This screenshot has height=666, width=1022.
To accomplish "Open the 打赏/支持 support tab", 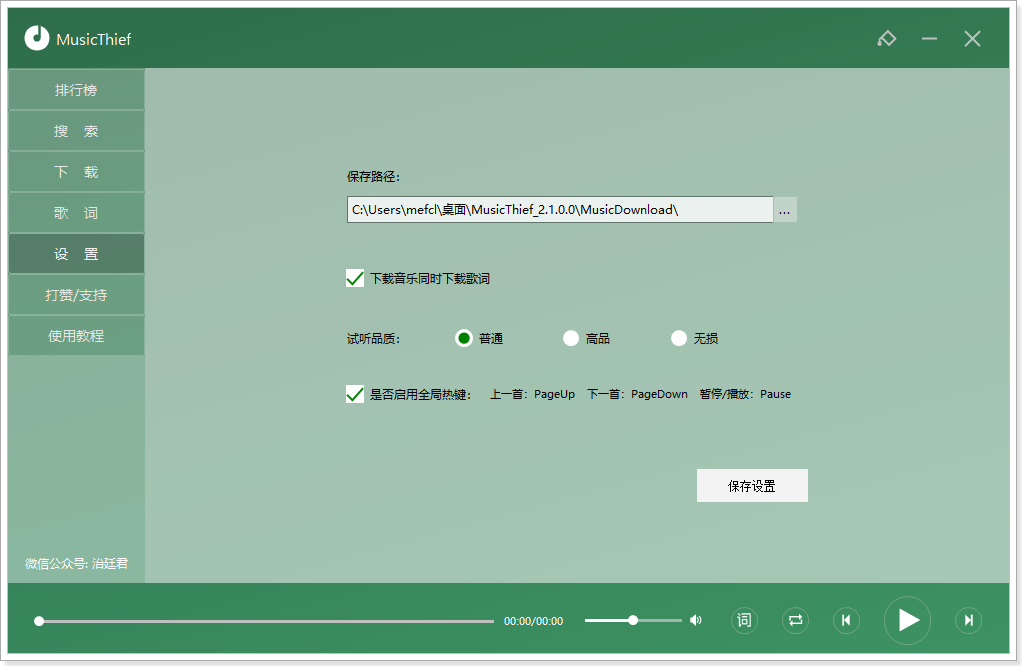I will [76, 295].
